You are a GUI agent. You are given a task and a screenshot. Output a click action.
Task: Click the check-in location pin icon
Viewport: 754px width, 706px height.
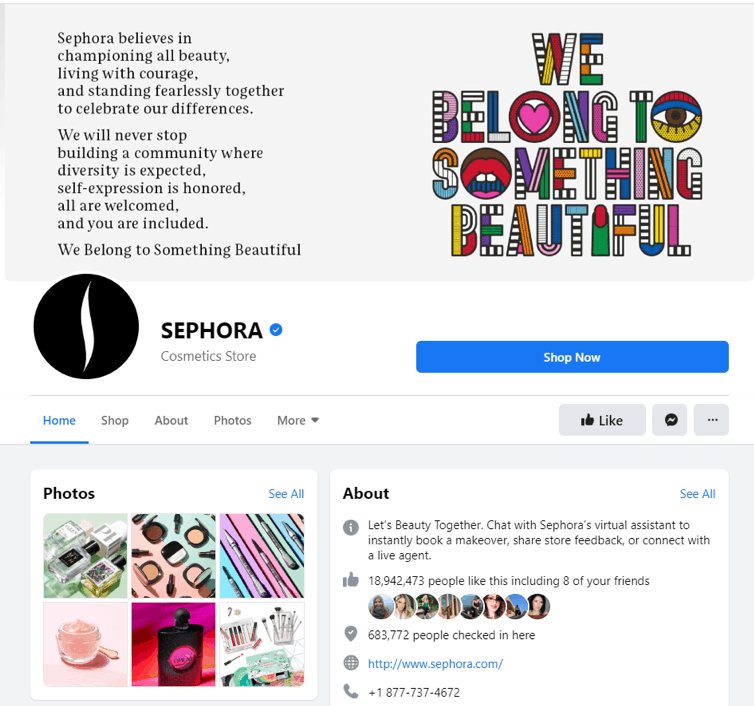(x=351, y=634)
